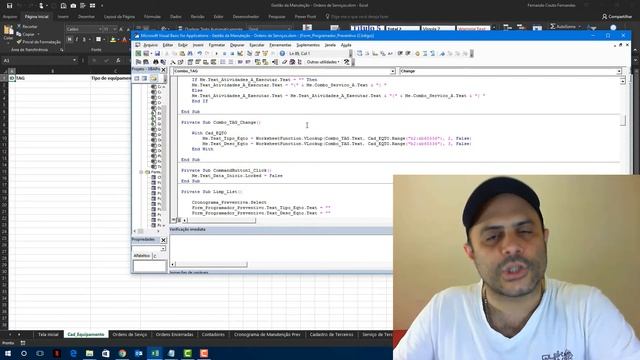Open Outlook from the taskbar

pyautogui.click(x=139, y=353)
